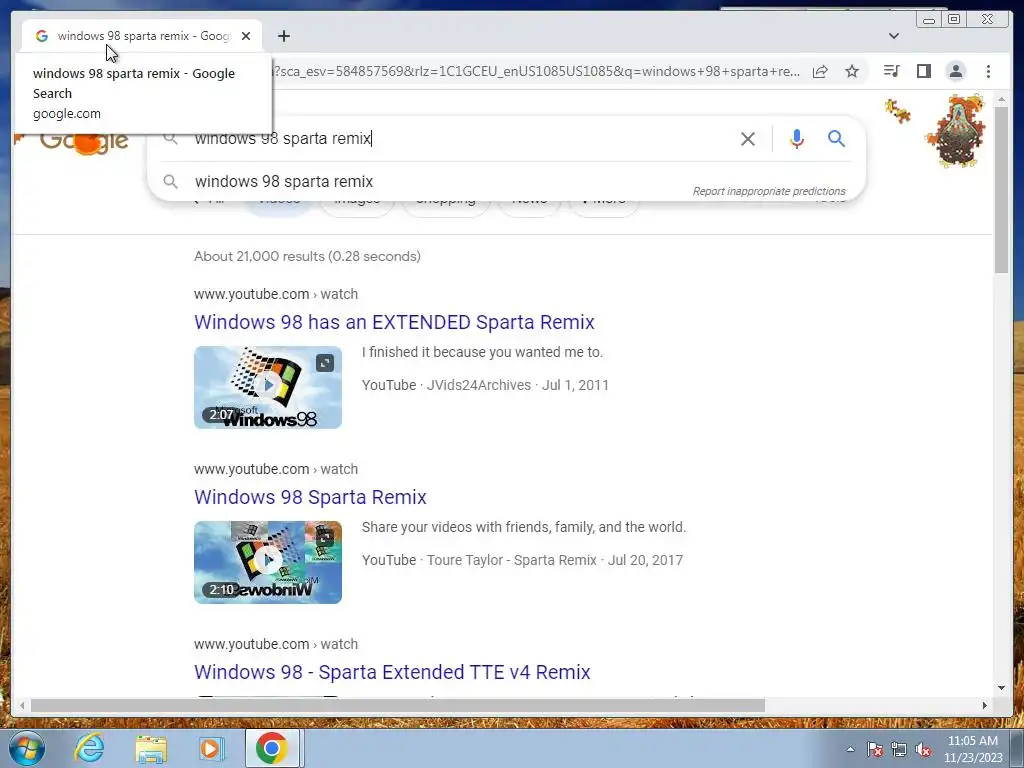Play the 2:07 Windows 98 video thumbnail
Viewport: 1024px width, 768px height.
point(268,387)
